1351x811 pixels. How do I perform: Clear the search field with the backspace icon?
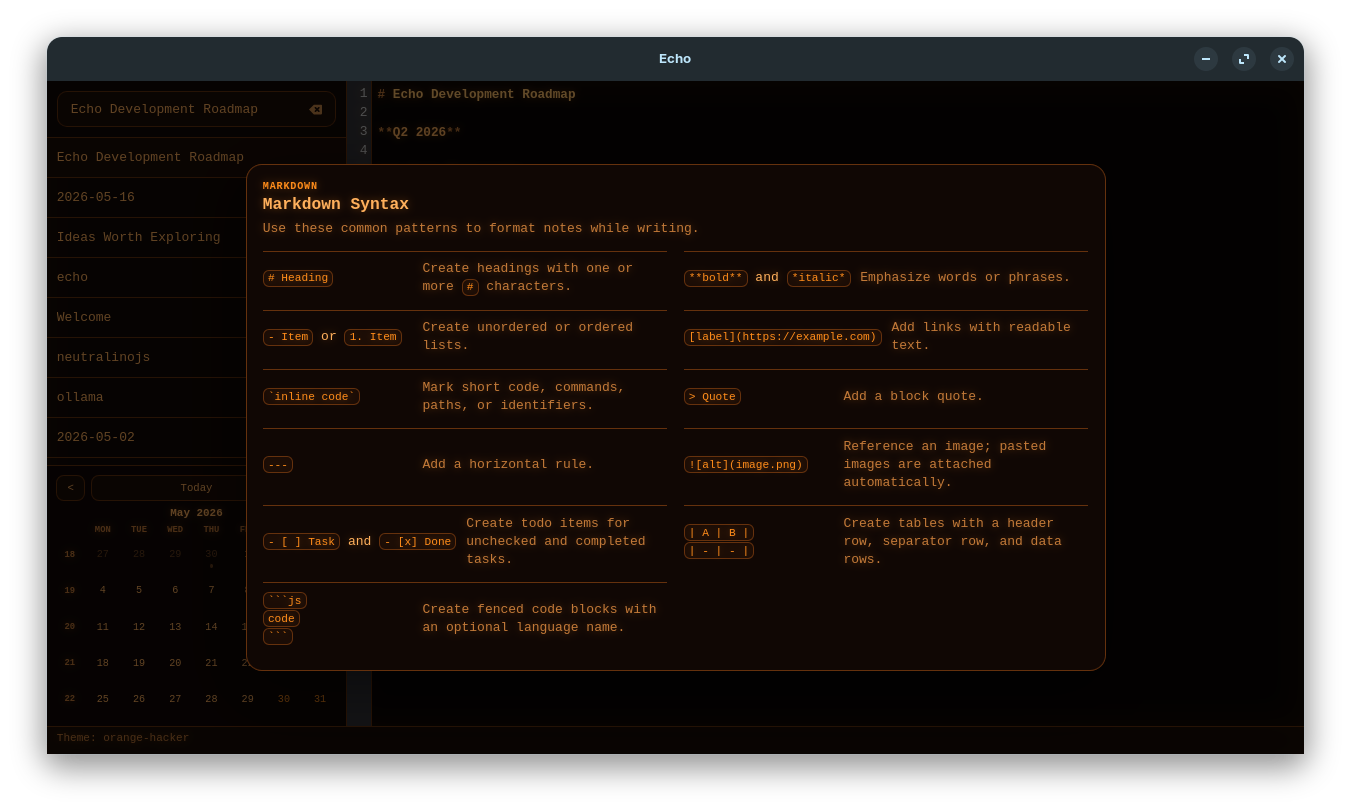(x=315, y=110)
